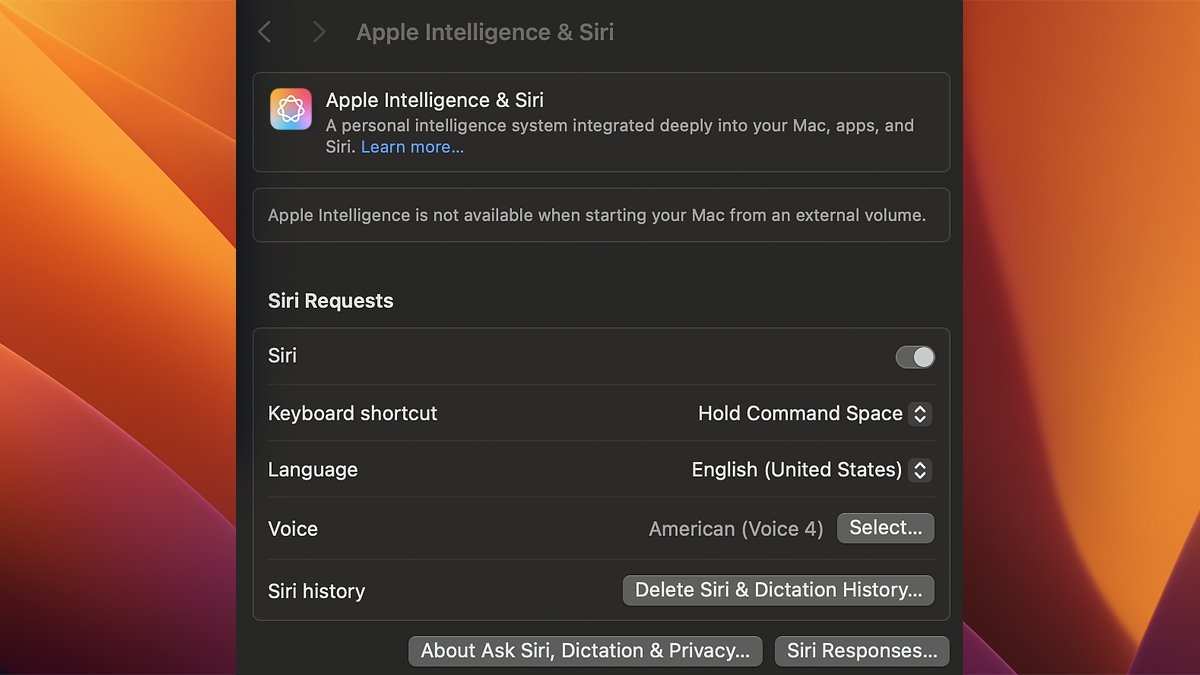This screenshot has width=1200, height=675.
Task: Toggle the Siri switch
Action: point(915,357)
